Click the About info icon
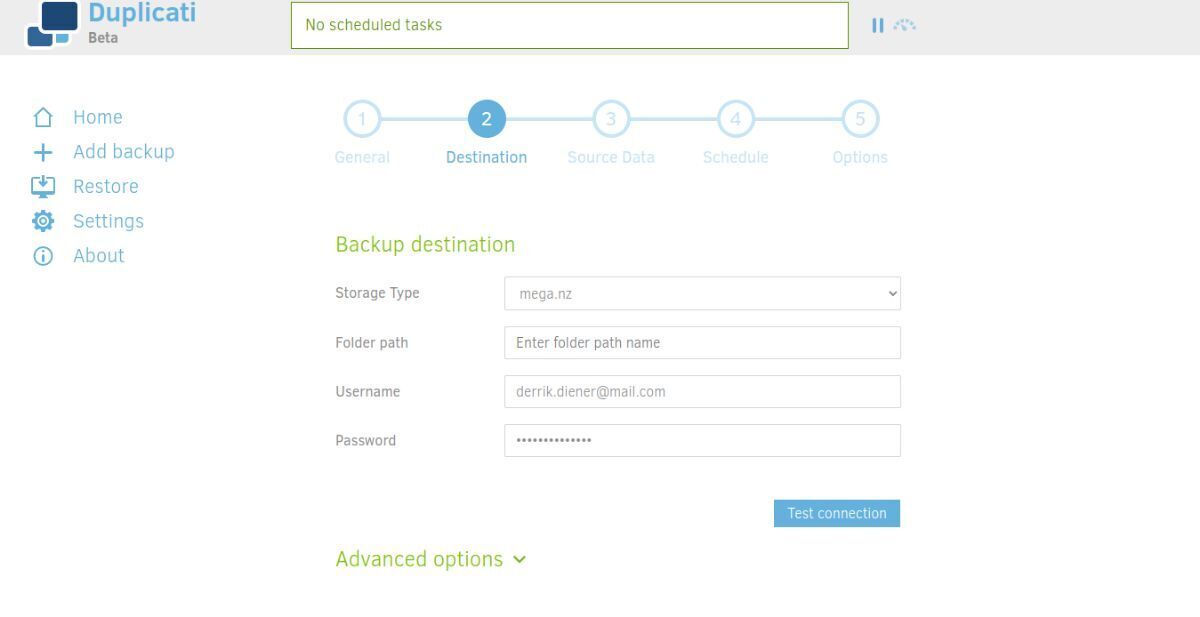1200x617 pixels. [x=43, y=256]
